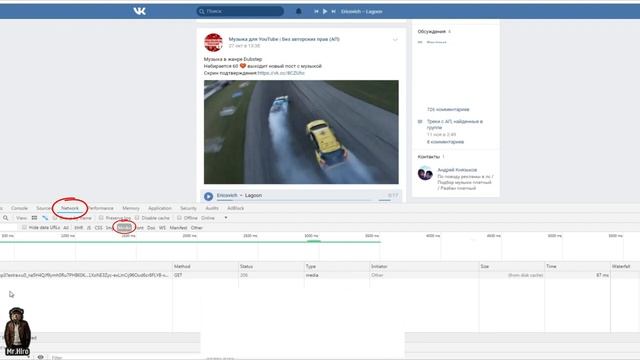
Task: Switch to DevTools Application tab
Action: tap(160, 208)
